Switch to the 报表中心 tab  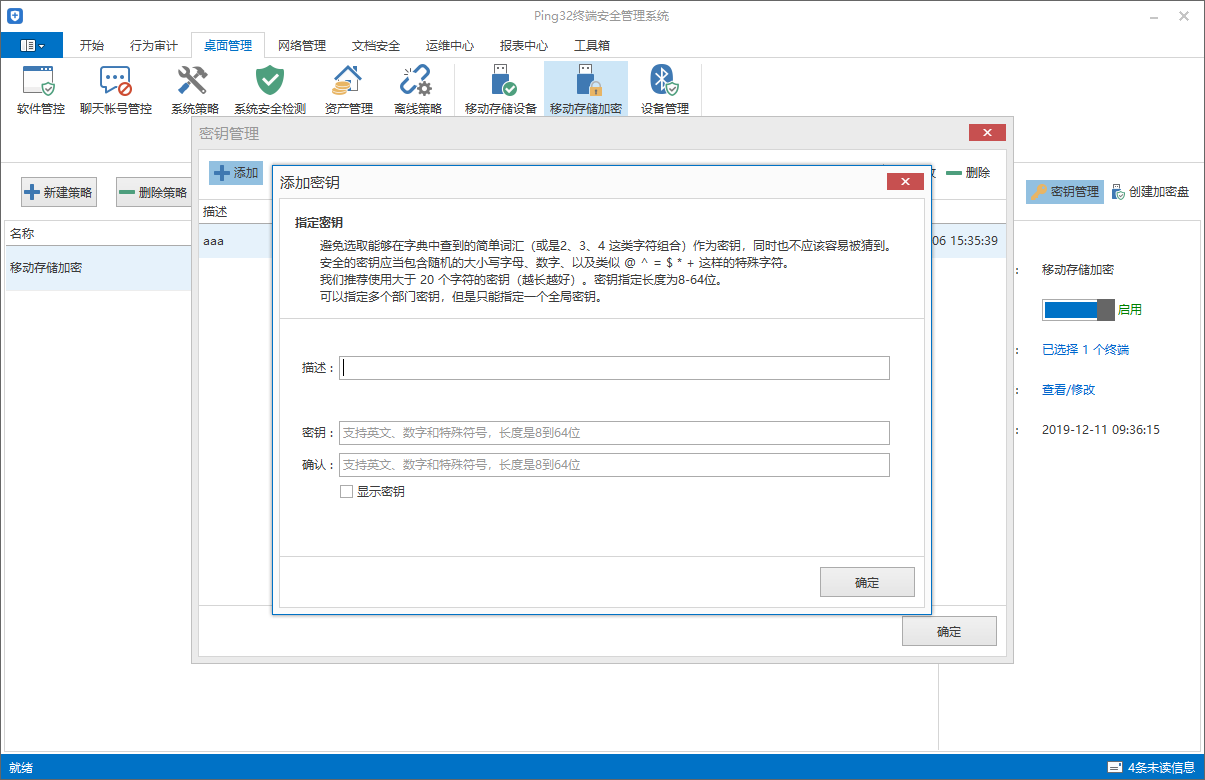pyautogui.click(x=524, y=46)
